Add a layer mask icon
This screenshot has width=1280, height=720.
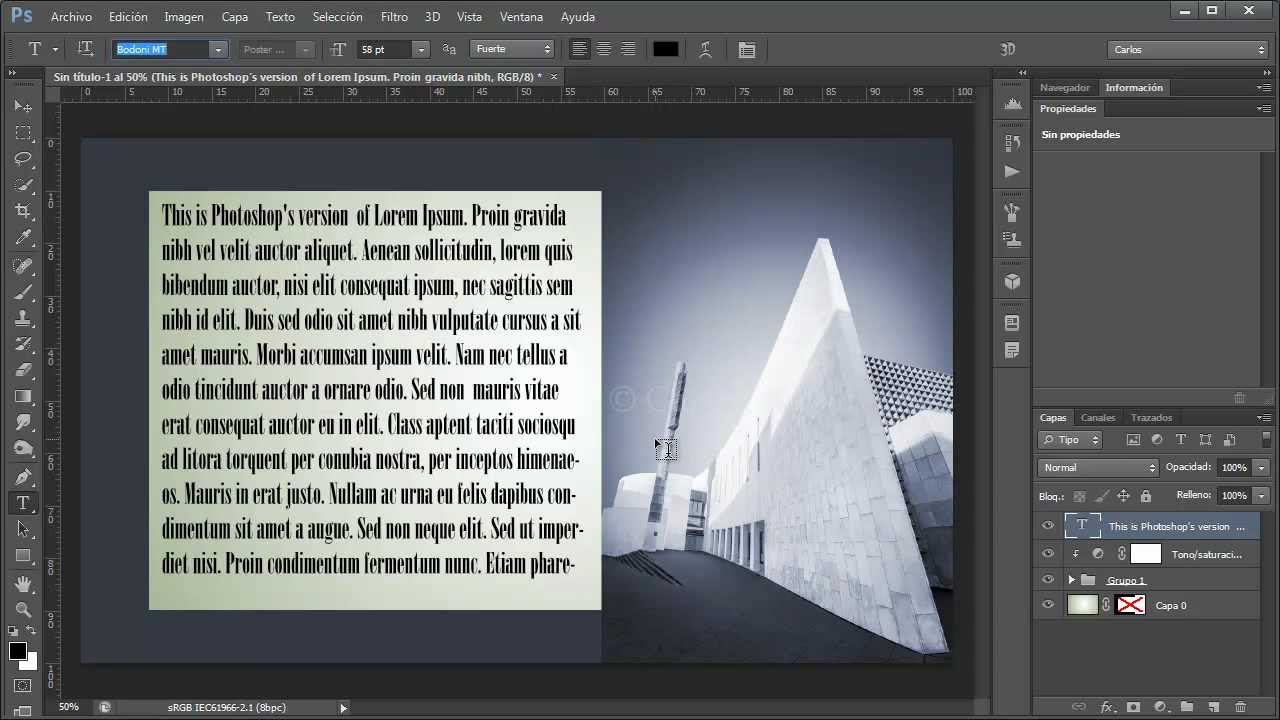[1134, 707]
